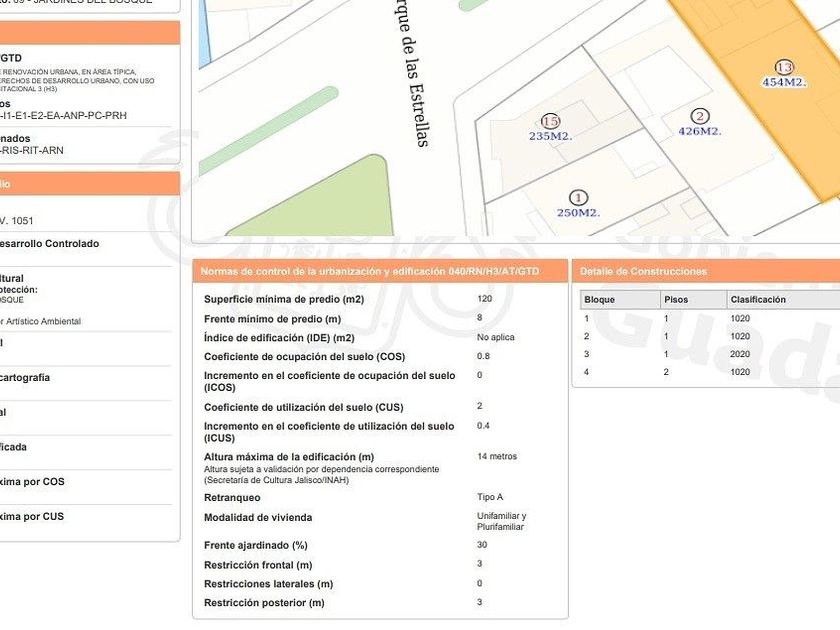Click the 'Tipo A' value
The height and width of the screenshot is (630, 840).
[x=490, y=497]
